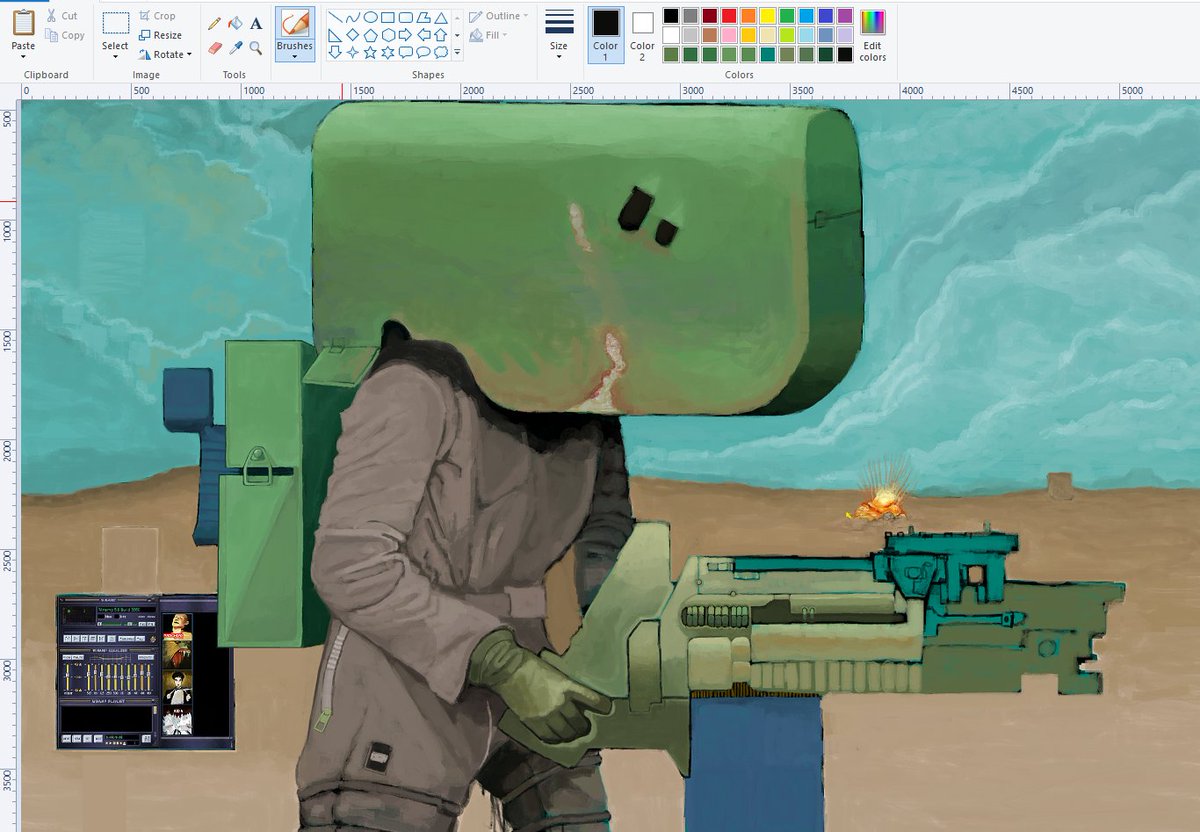Expand the full Shapes gallery
The width and height of the screenshot is (1200, 832).
pyautogui.click(x=457, y=53)
